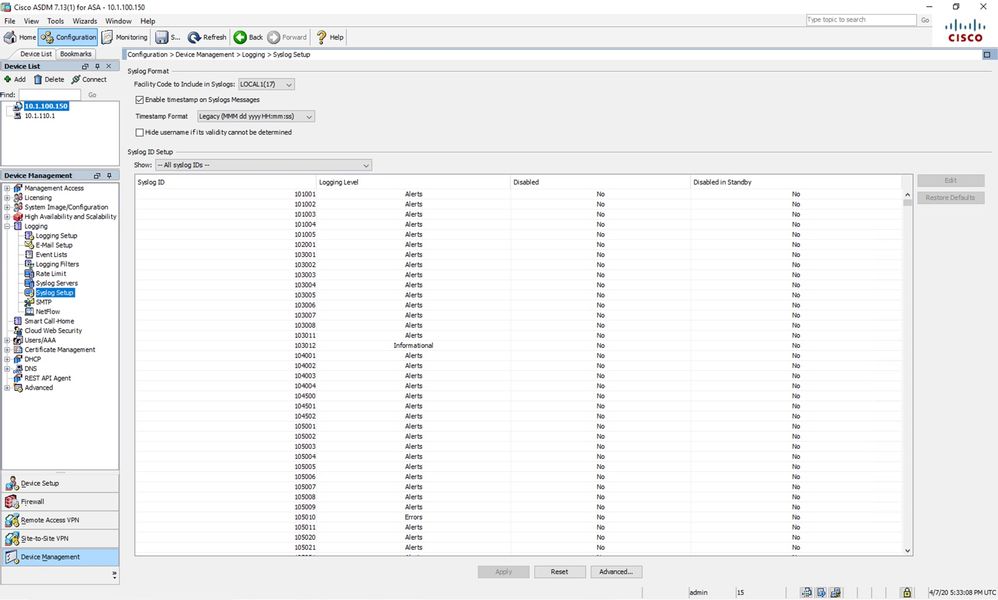The image size is (998, 600).
Task: Click the Reset button
Action: (x=559, y=572)
